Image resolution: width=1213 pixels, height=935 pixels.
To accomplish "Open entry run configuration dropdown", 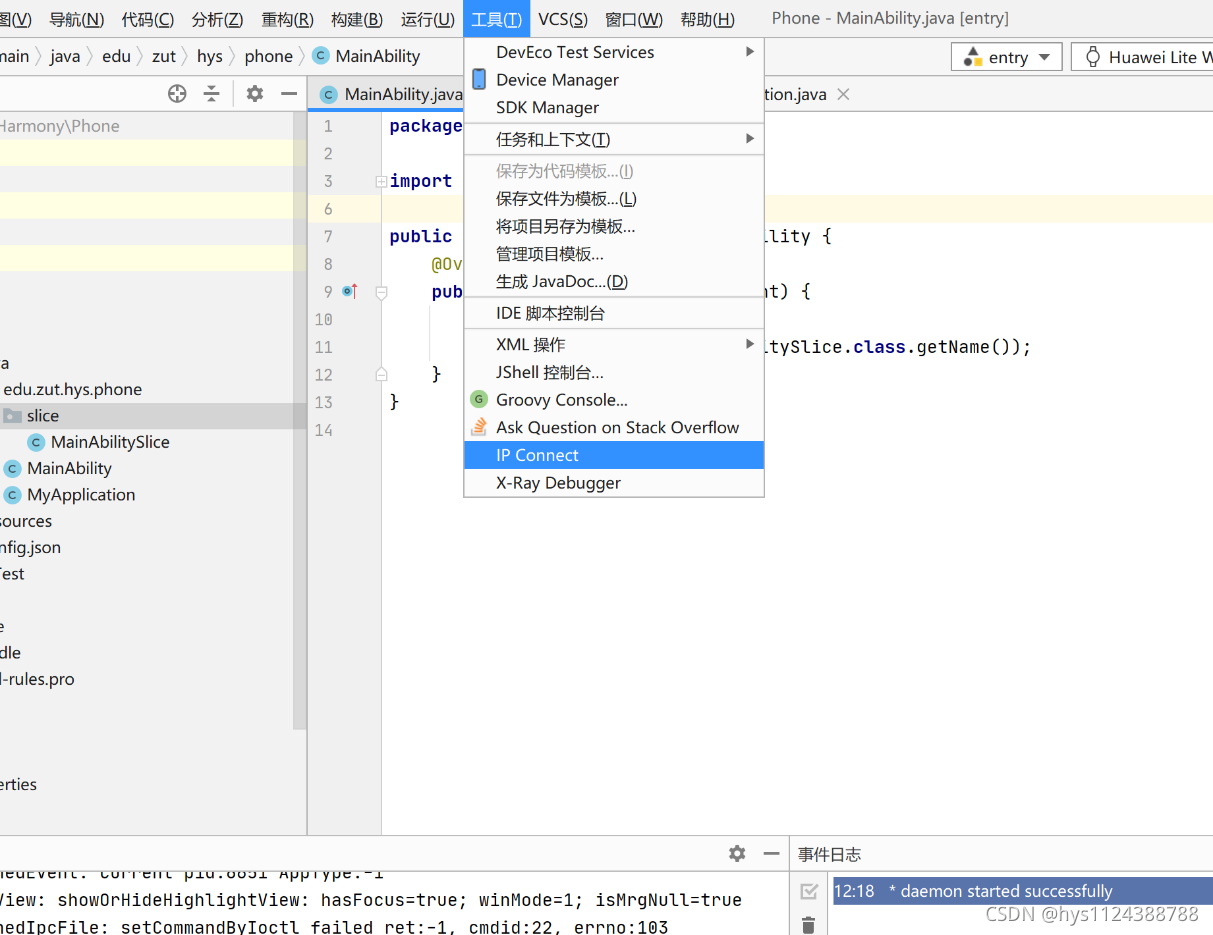I will pyautogui.click(x=1006, y=57).
